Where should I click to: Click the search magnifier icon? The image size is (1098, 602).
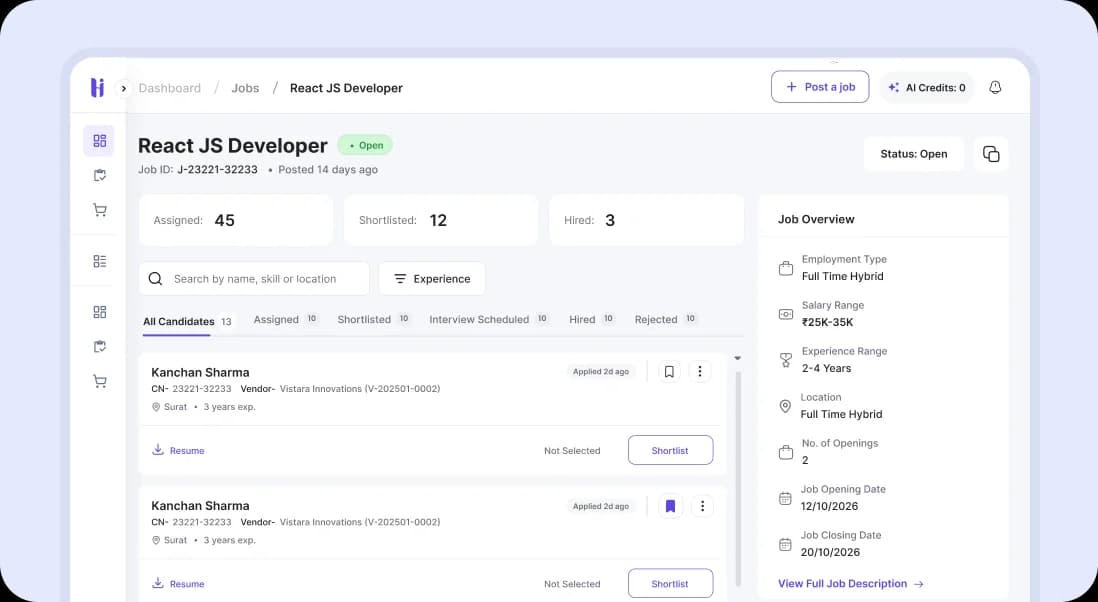155,278
